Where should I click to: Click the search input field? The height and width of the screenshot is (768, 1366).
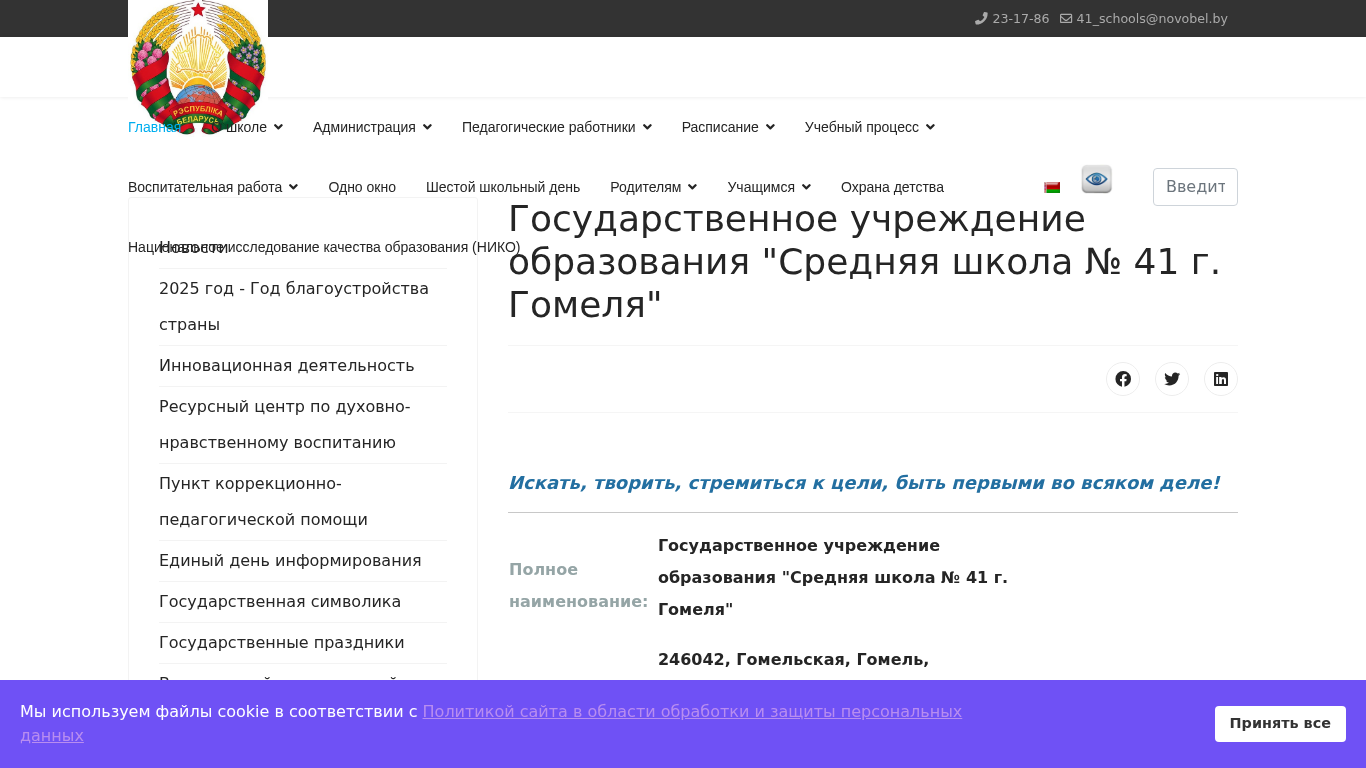[x=1195, y=187]
